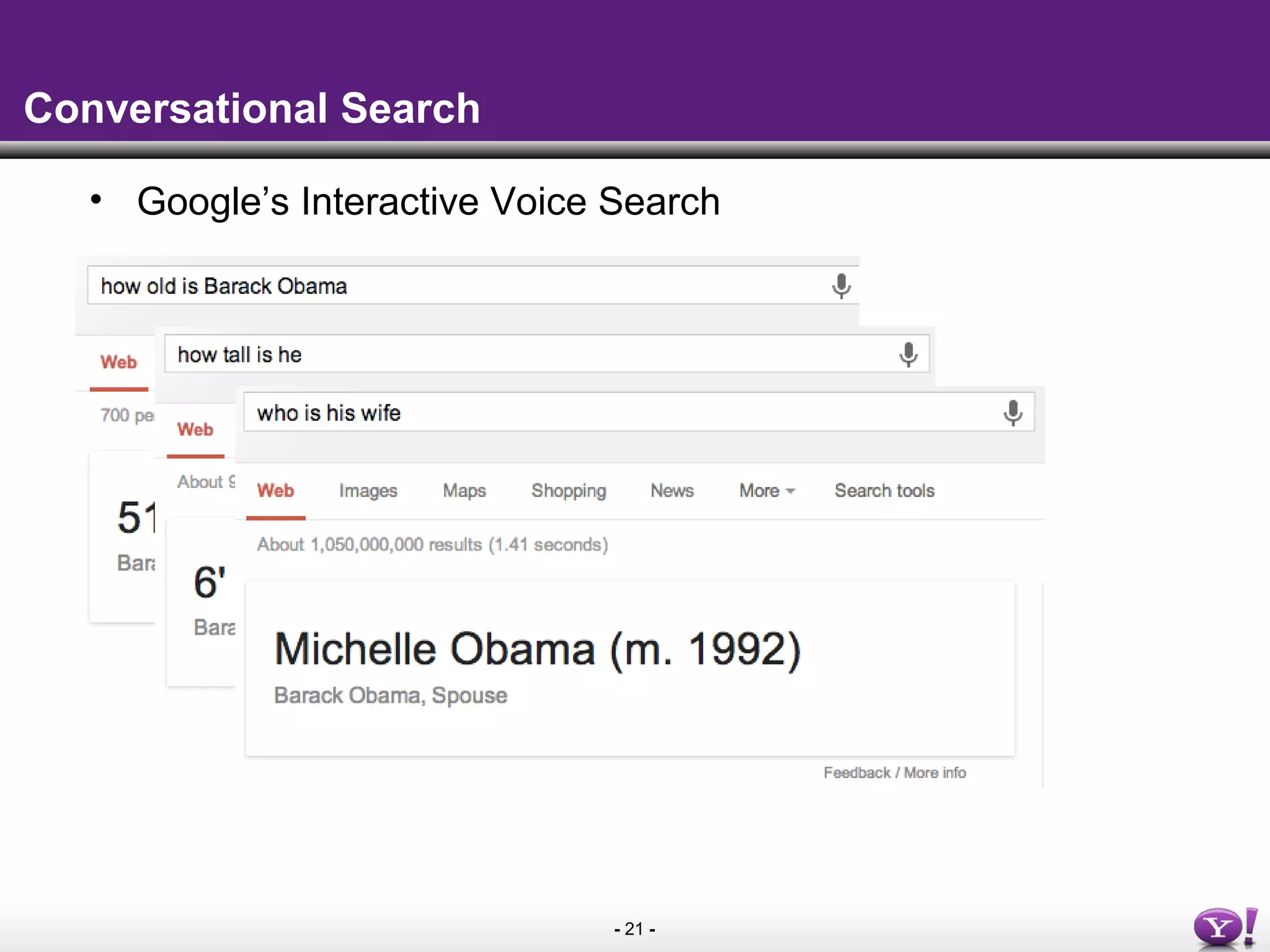1270x952 pixels.
Task: Click 'About 1,050,000,000 results' count text
Action: pos(432,545)
